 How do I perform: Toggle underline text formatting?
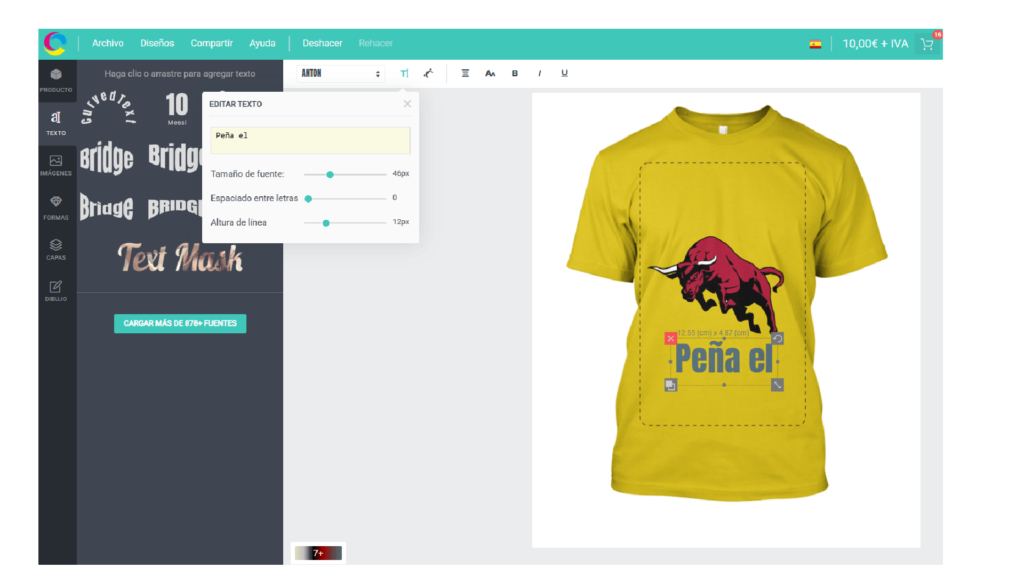coord(565,73)
